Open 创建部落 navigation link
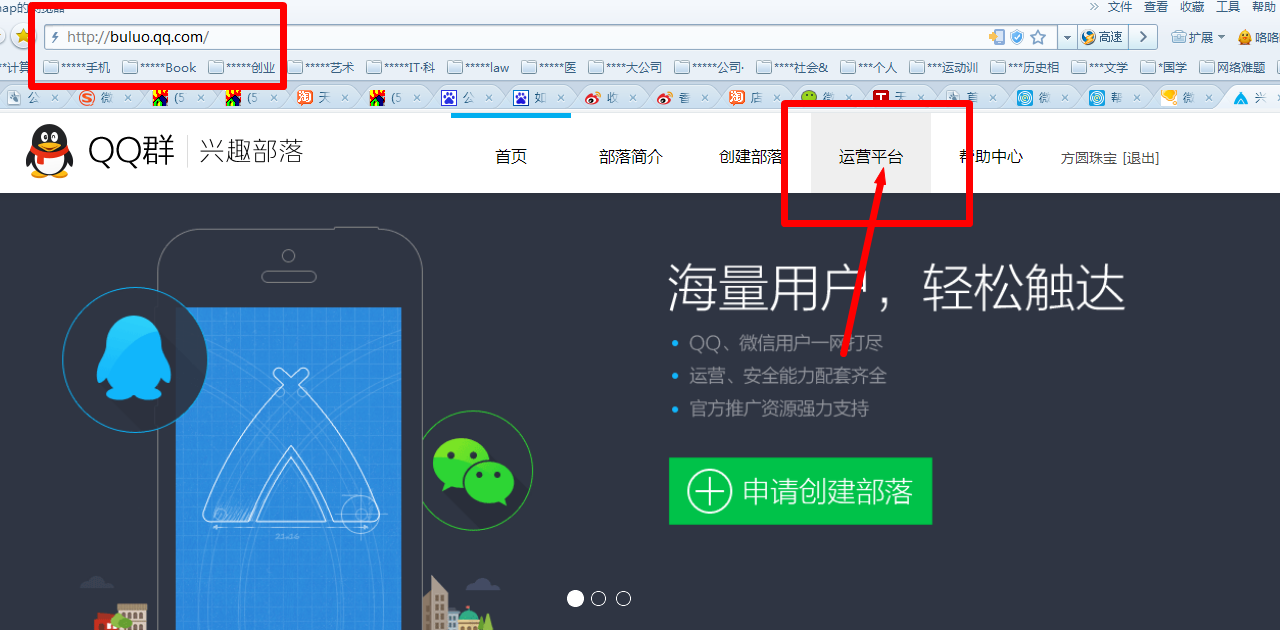 click(751, 156)
